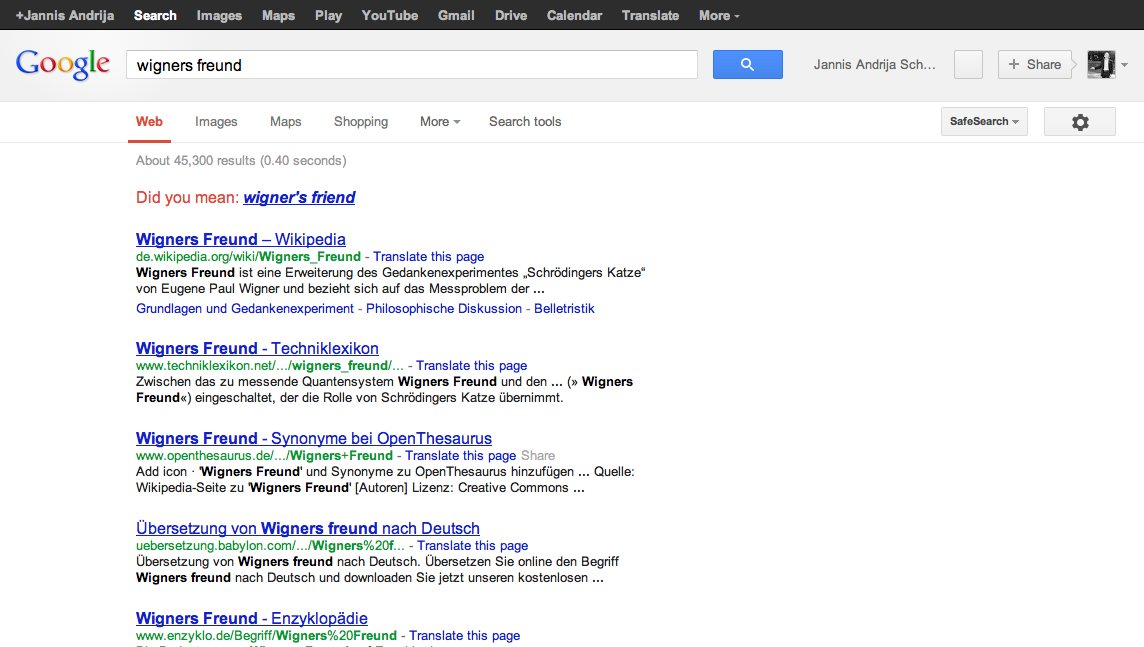Switch to the Shopping results tab
The height and width of the screenshot is (647, 1144).
coord(361,122)
